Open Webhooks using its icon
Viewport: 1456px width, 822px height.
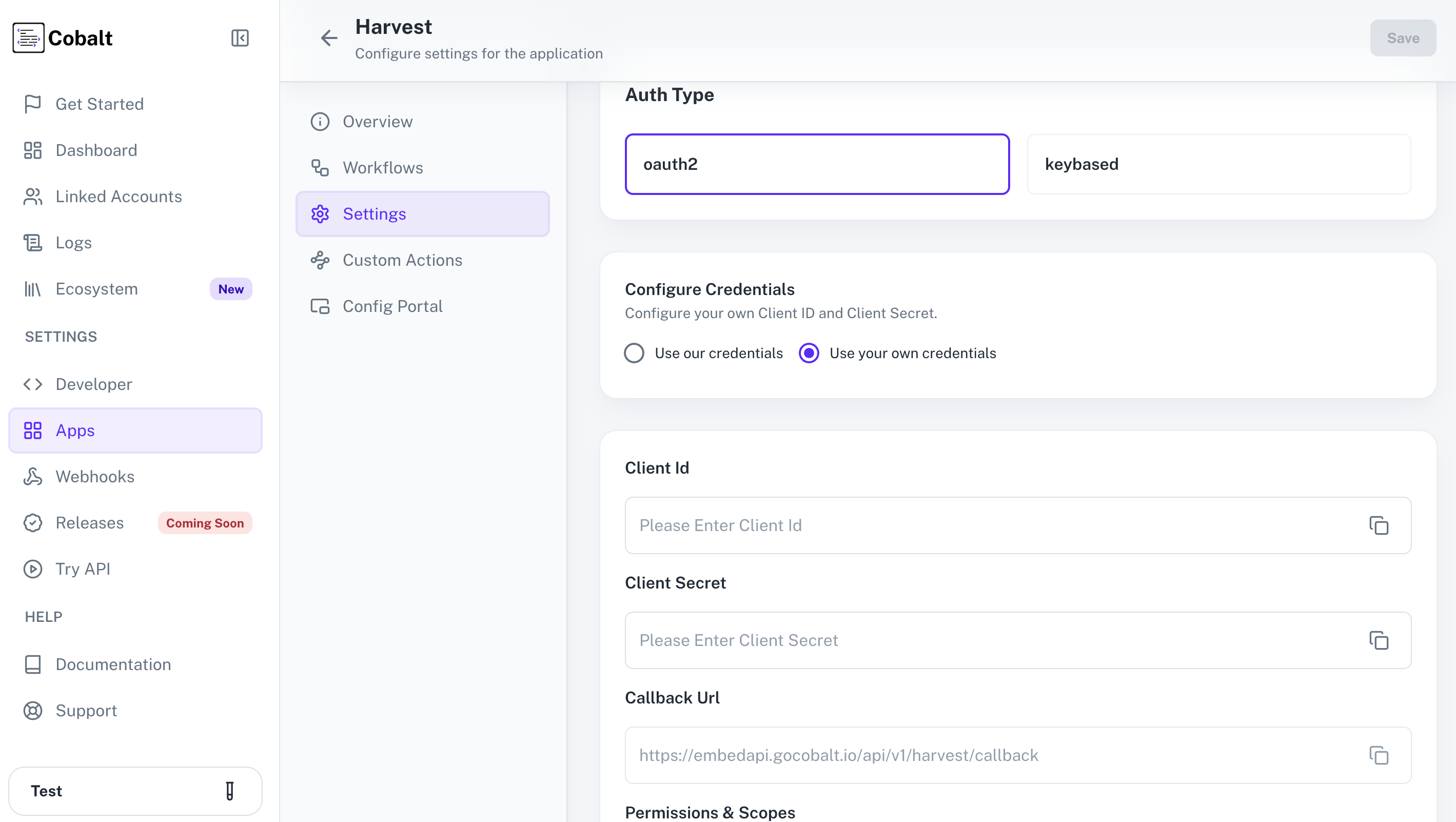(x=32, y=476)
